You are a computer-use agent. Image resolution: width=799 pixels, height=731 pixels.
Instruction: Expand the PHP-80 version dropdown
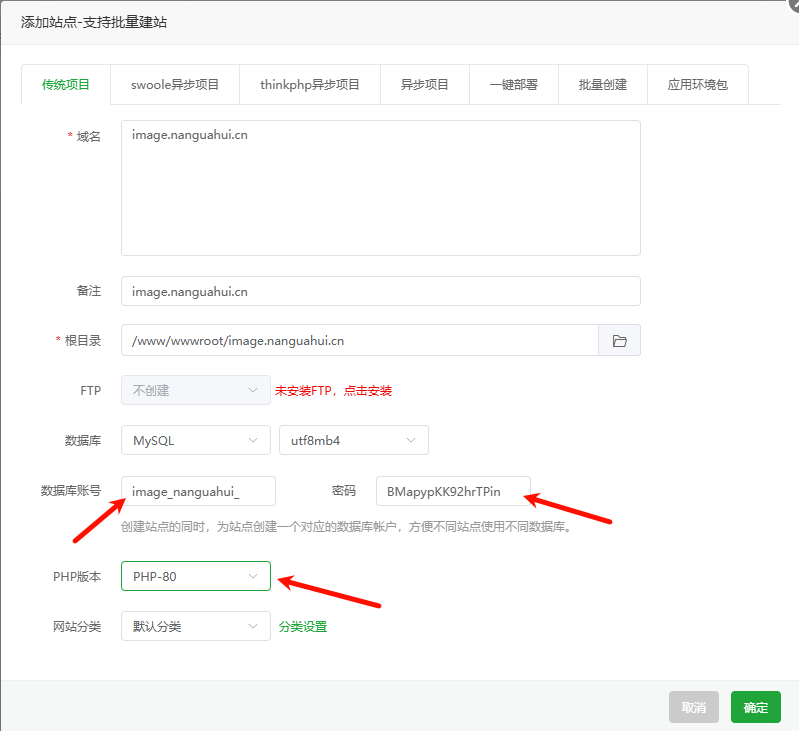(x=195, y=576)
